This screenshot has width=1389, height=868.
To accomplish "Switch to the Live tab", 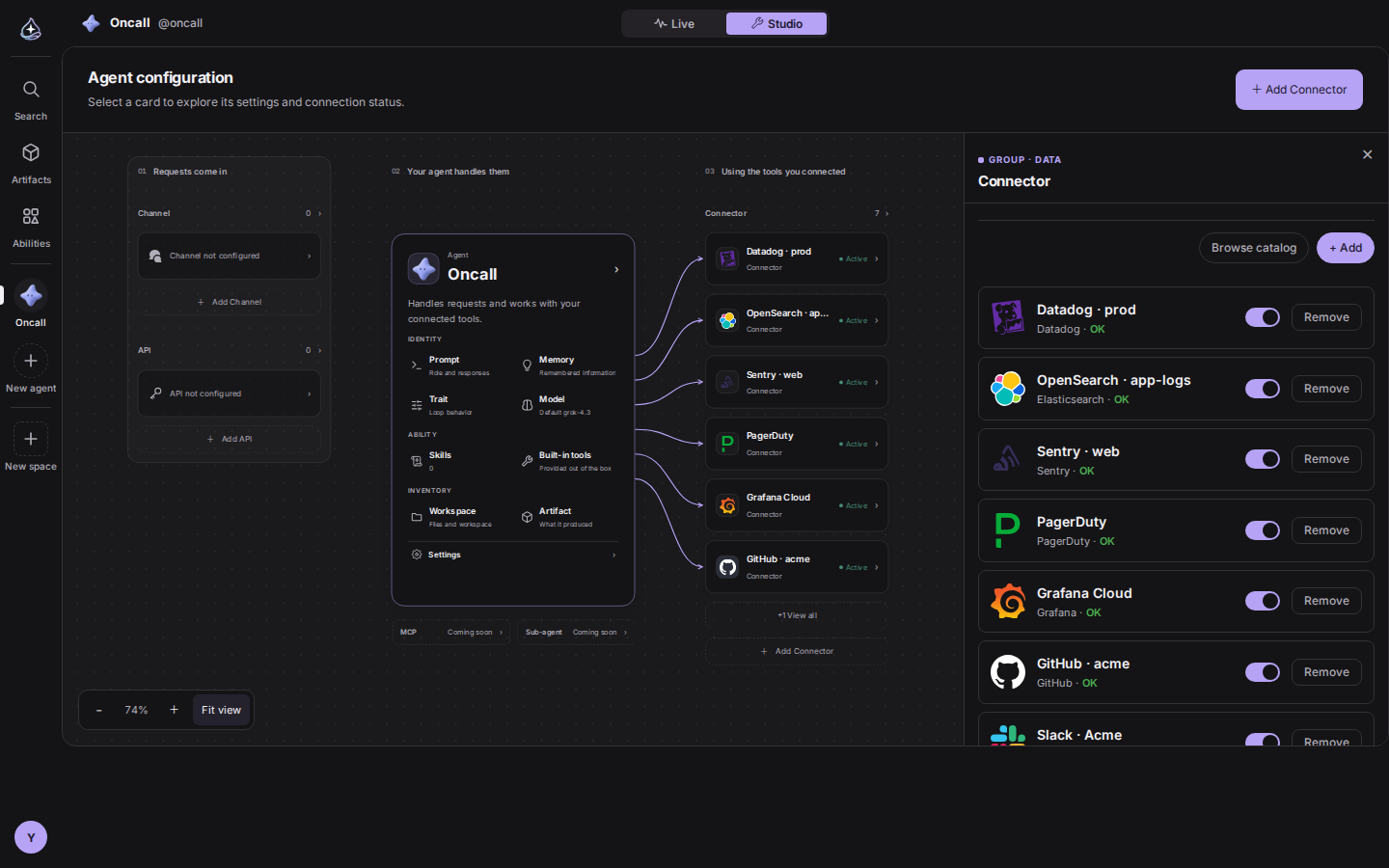I will (674, 23).
